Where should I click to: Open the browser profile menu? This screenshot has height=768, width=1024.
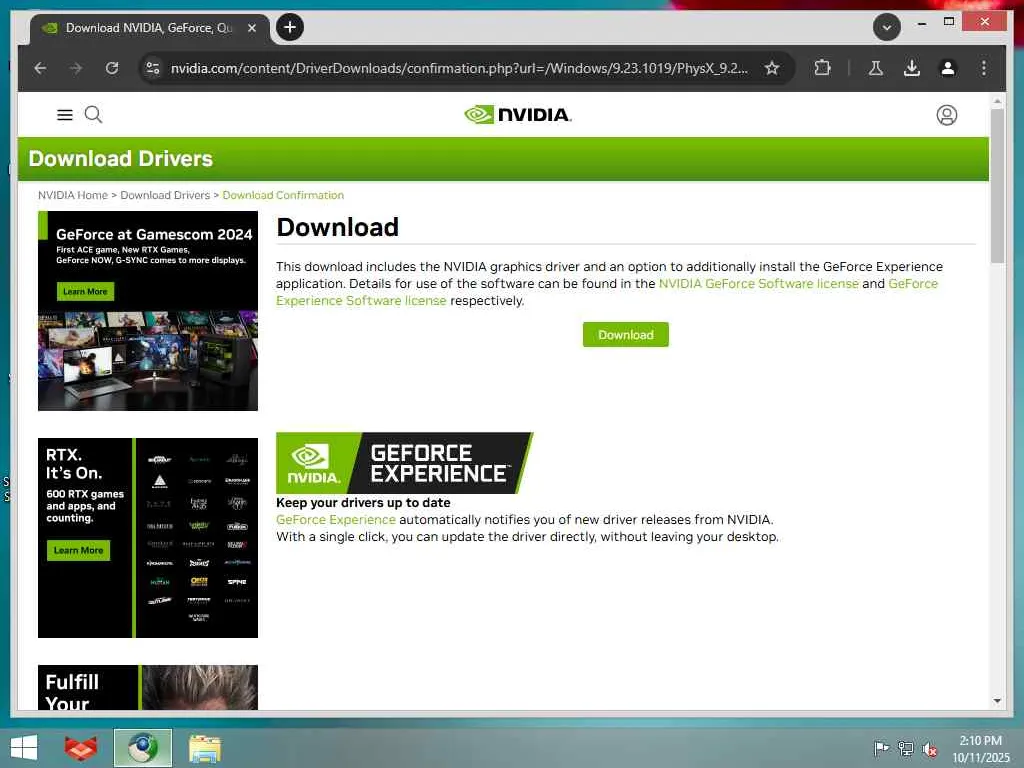tap(948, 68)
